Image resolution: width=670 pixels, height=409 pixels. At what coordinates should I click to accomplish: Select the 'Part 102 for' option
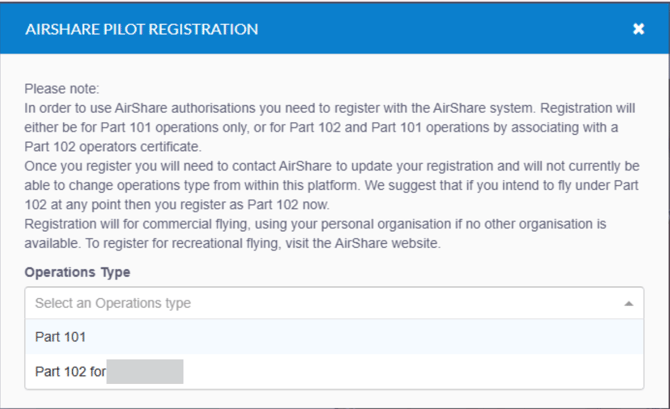70,372
